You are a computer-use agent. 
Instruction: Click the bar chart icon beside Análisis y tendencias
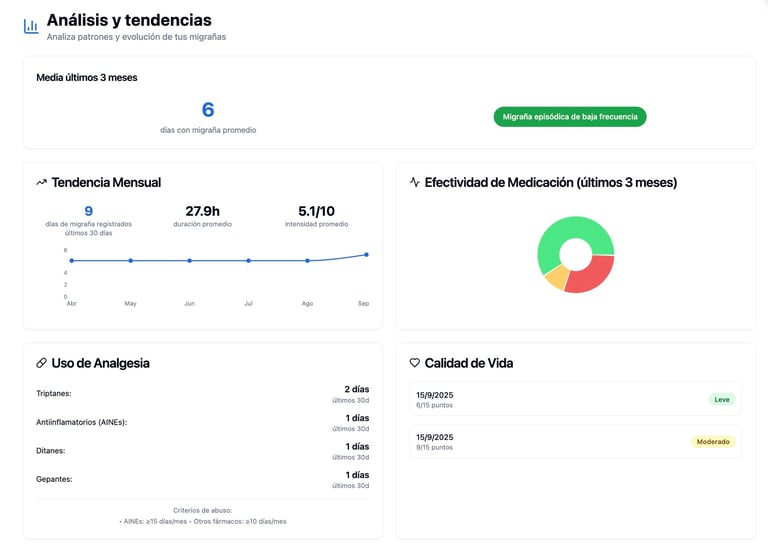click(31, 26)
